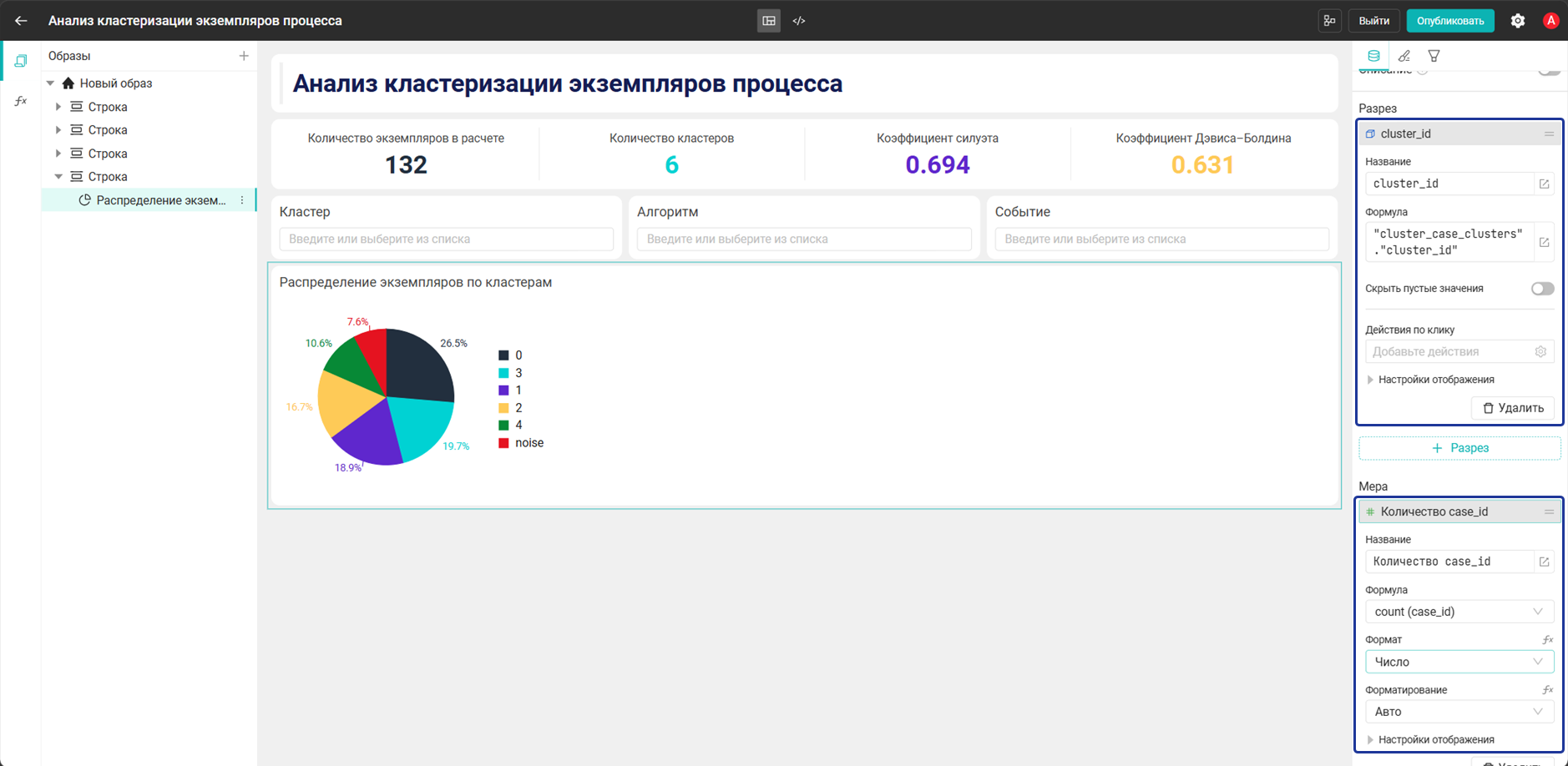Click the Опубликовать button
Image resolution: width=1568 pixels, height=766 pixels.
[x=1450, y=21]
